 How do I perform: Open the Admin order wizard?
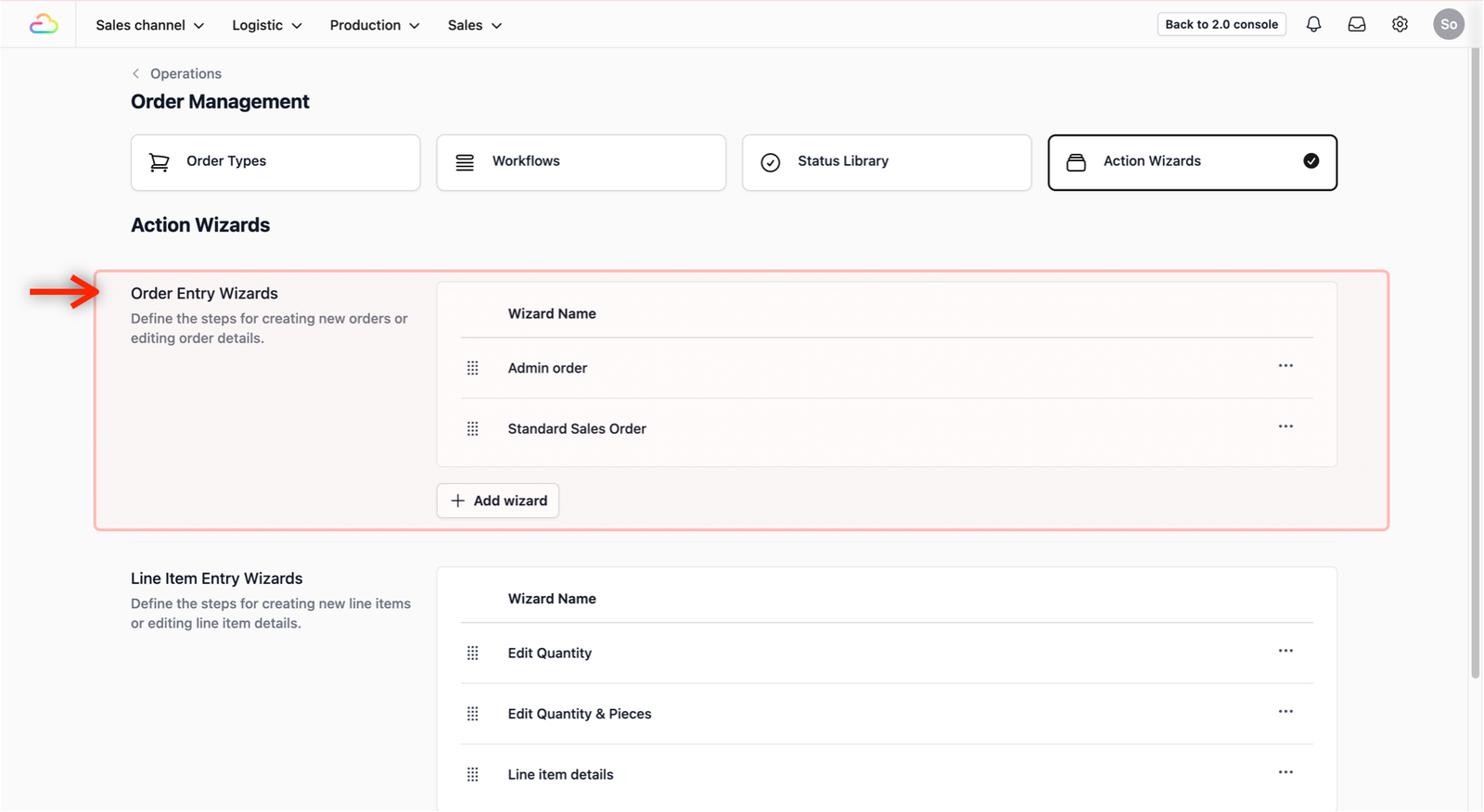[x=547, y=368]
